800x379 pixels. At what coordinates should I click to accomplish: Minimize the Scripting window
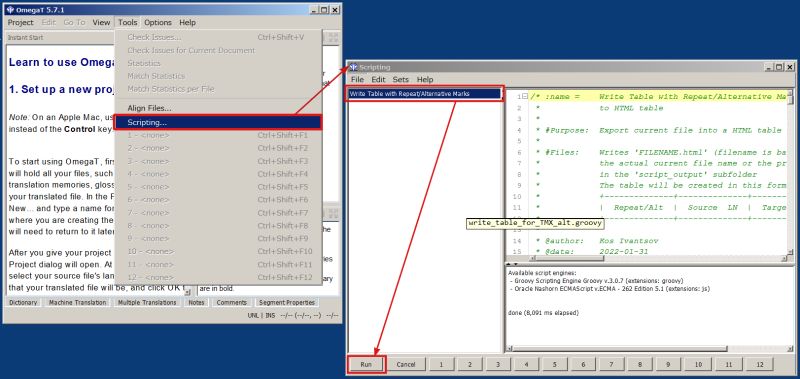click(770, 67)
